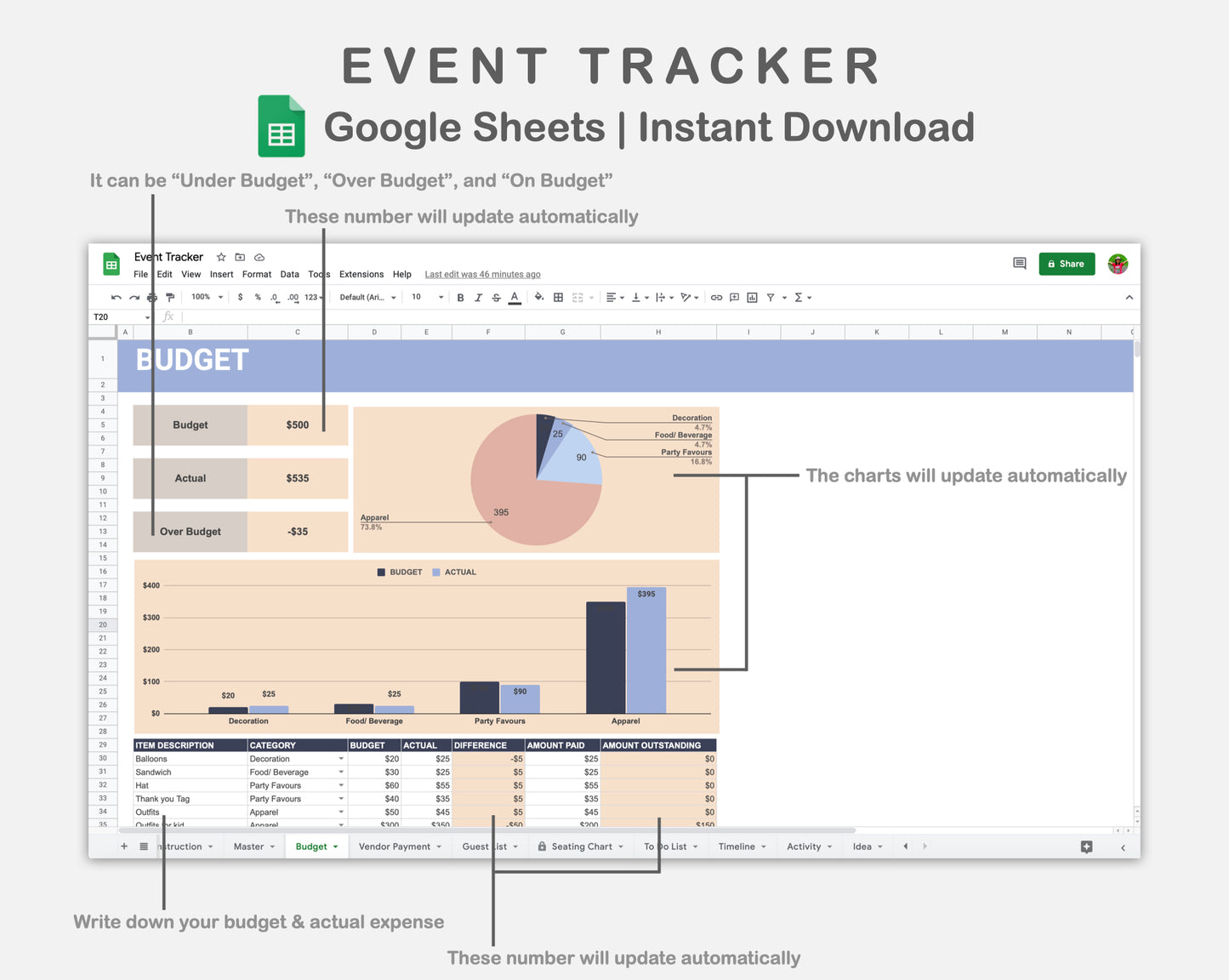
Task: Click the Share button
Action: tap(1067, 264)
